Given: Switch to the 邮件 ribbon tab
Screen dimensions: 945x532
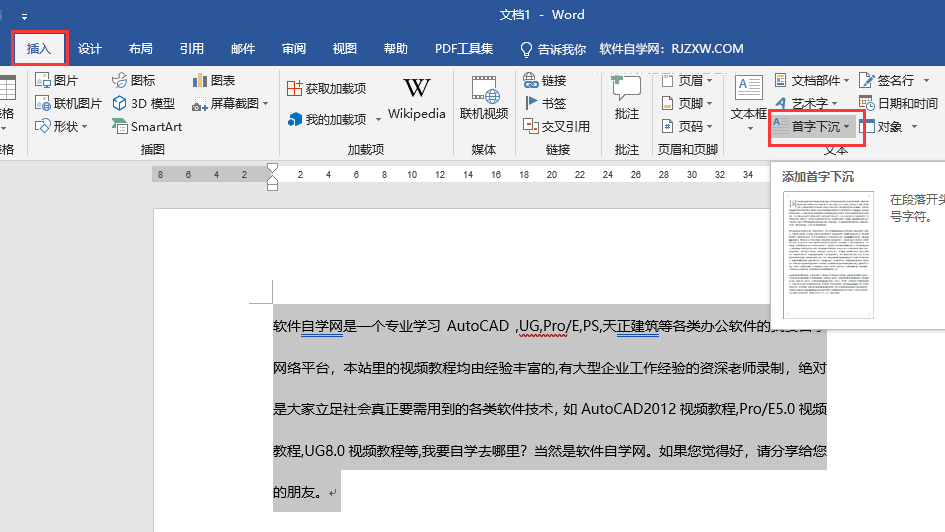Looking at the screenshot, I should pyautogui.click(x=243, y=49).
